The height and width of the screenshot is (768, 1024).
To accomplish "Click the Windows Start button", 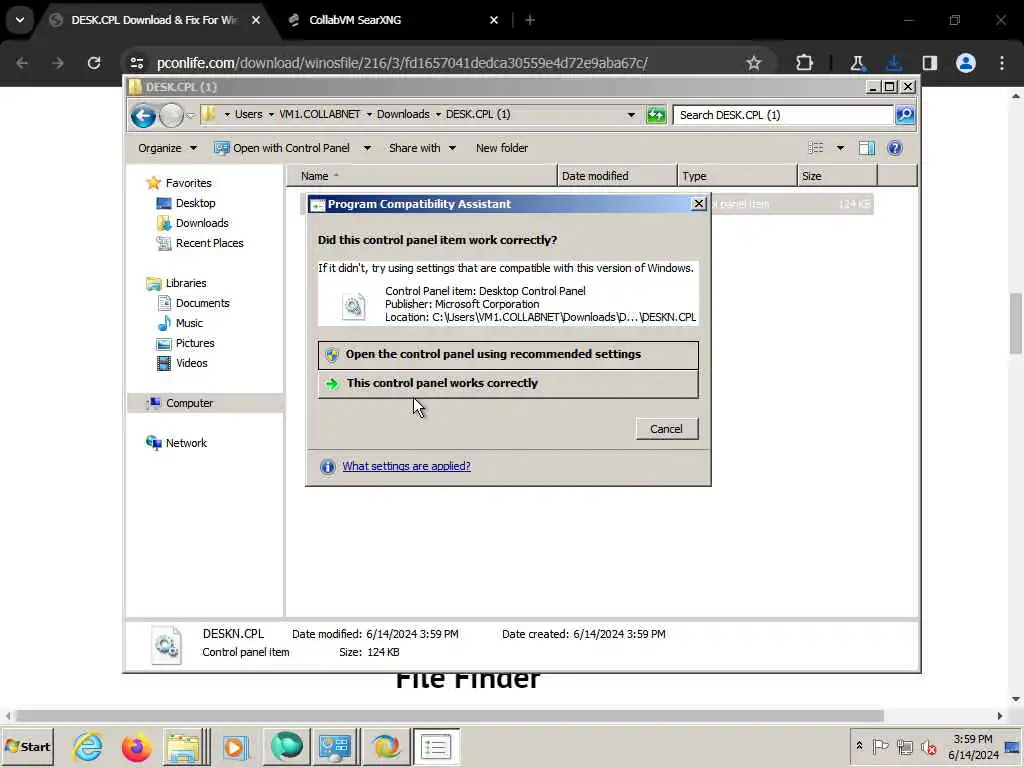I will tap(27, 746).
